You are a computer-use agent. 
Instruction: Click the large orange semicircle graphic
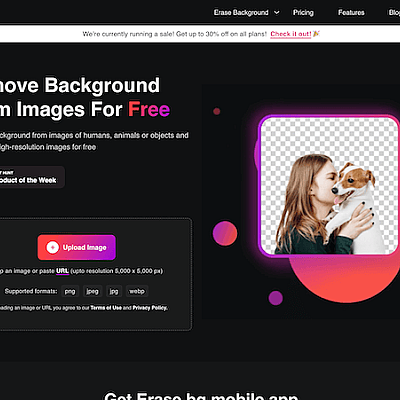point(345,279)
